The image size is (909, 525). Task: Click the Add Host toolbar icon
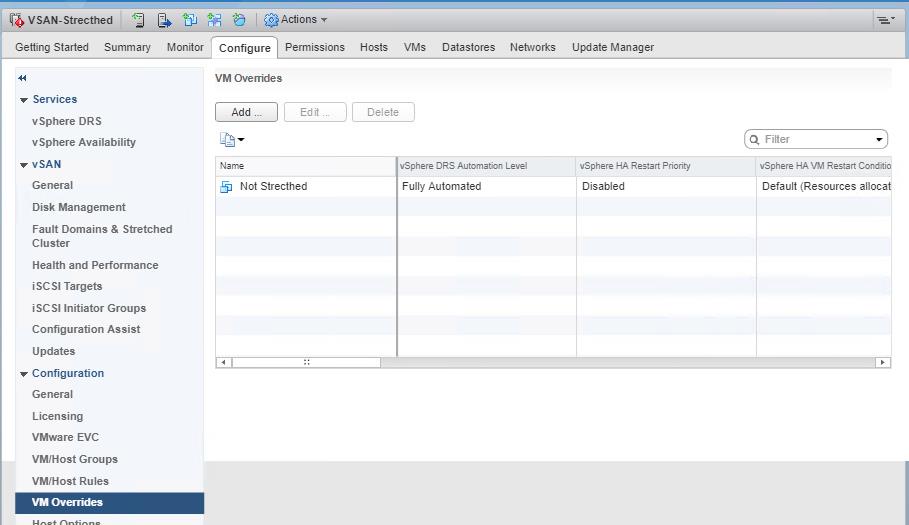tap(138, 20)
